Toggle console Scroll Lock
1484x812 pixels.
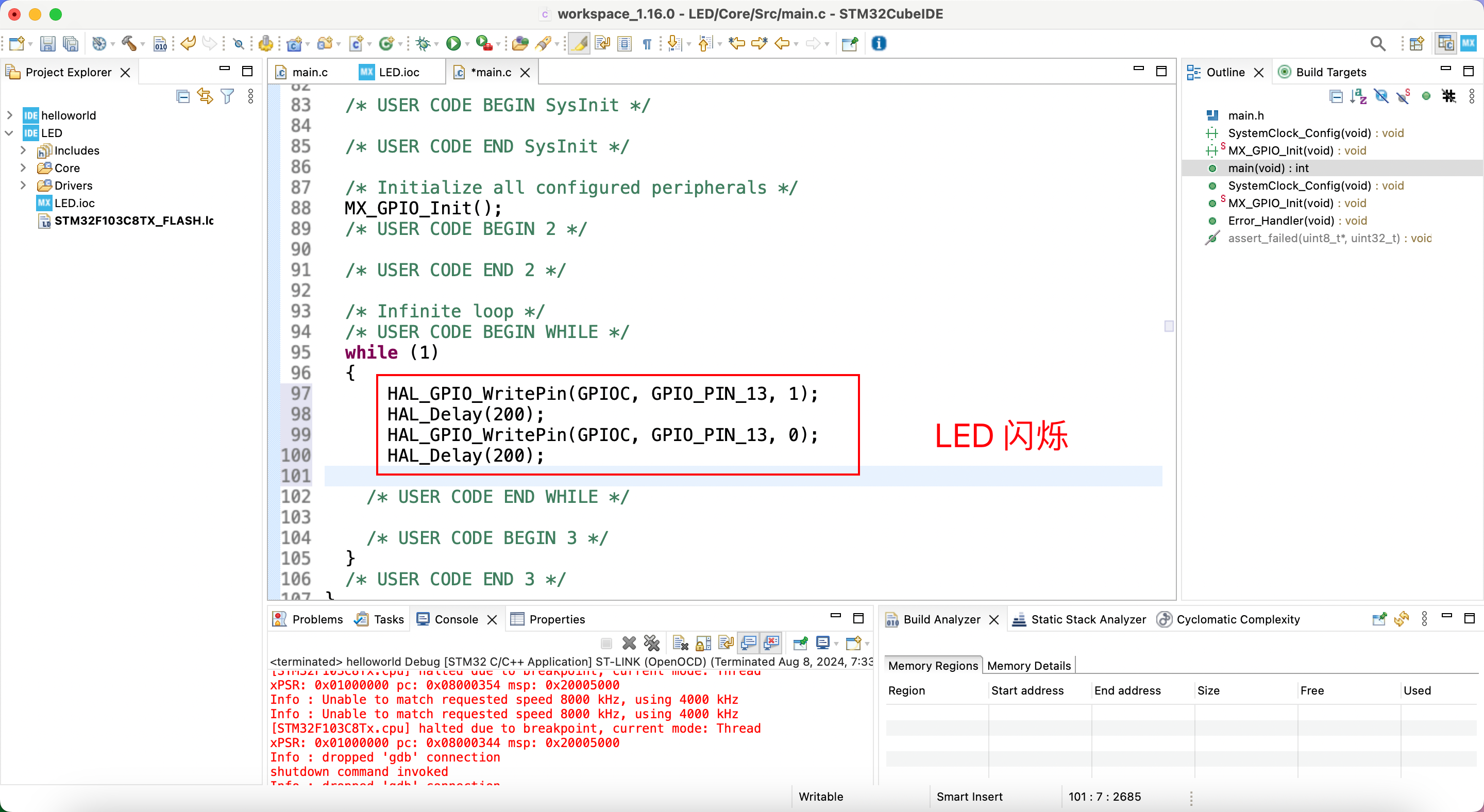tap(703, 642)
